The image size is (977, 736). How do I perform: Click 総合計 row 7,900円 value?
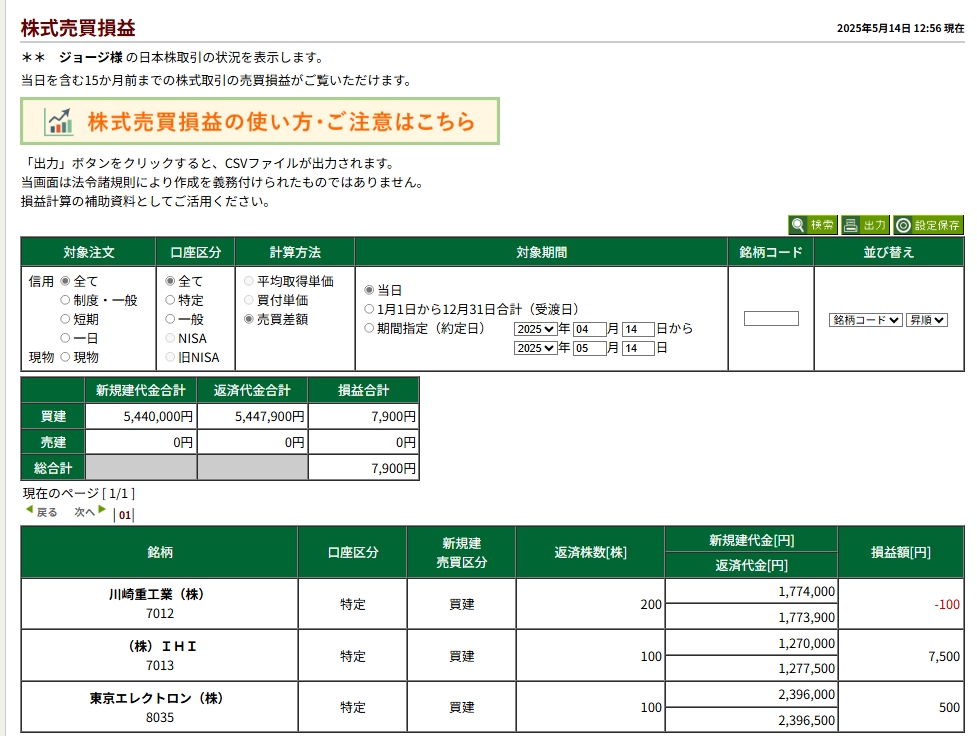(x=393, y=468)
